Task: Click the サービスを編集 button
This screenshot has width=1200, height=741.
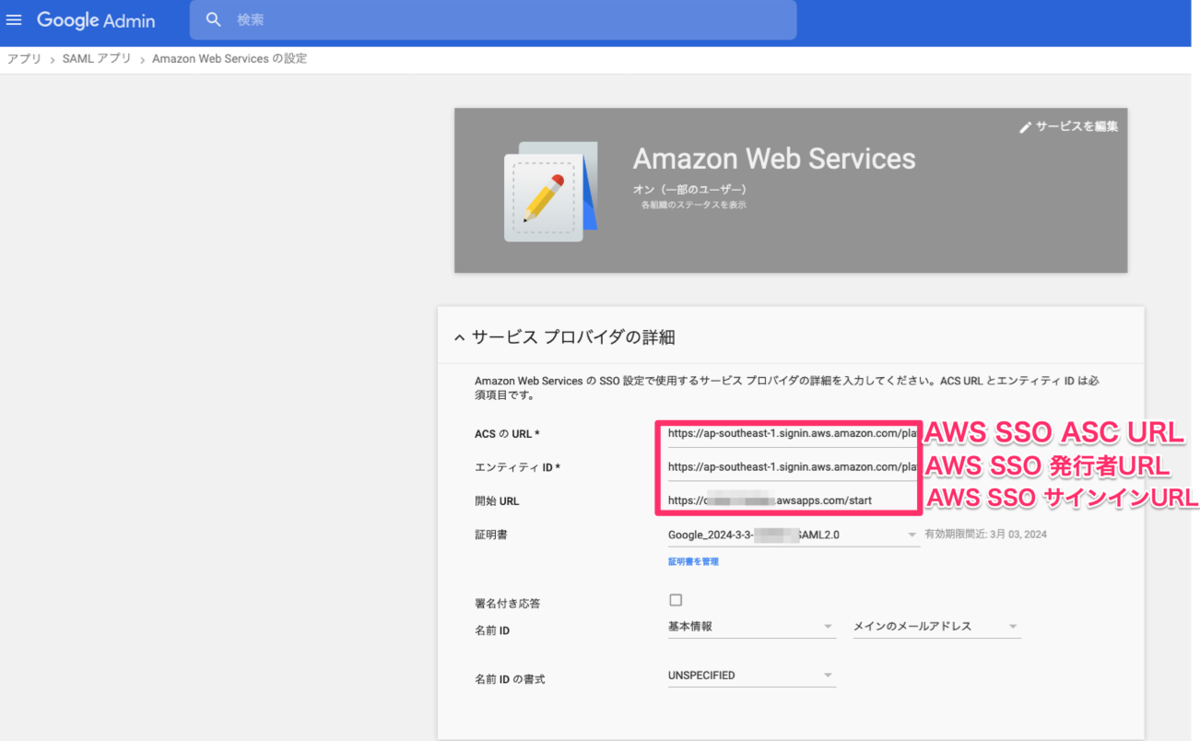Action: [x=1068, y=127]
